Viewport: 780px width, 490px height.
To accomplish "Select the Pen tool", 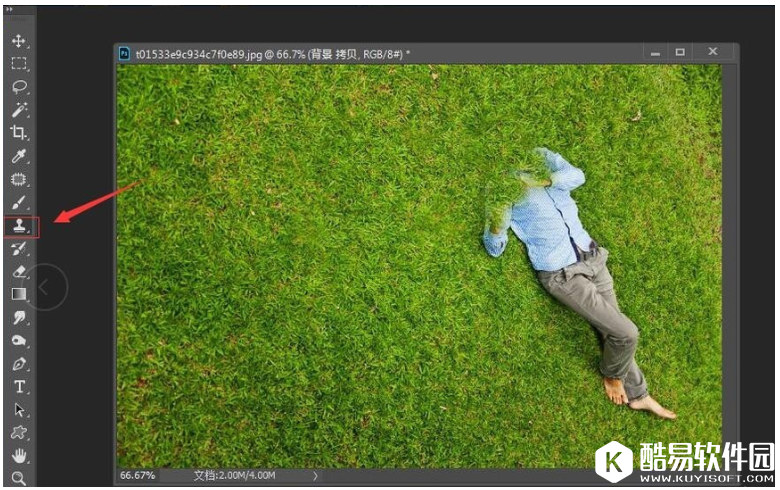I will click(18, 364).
